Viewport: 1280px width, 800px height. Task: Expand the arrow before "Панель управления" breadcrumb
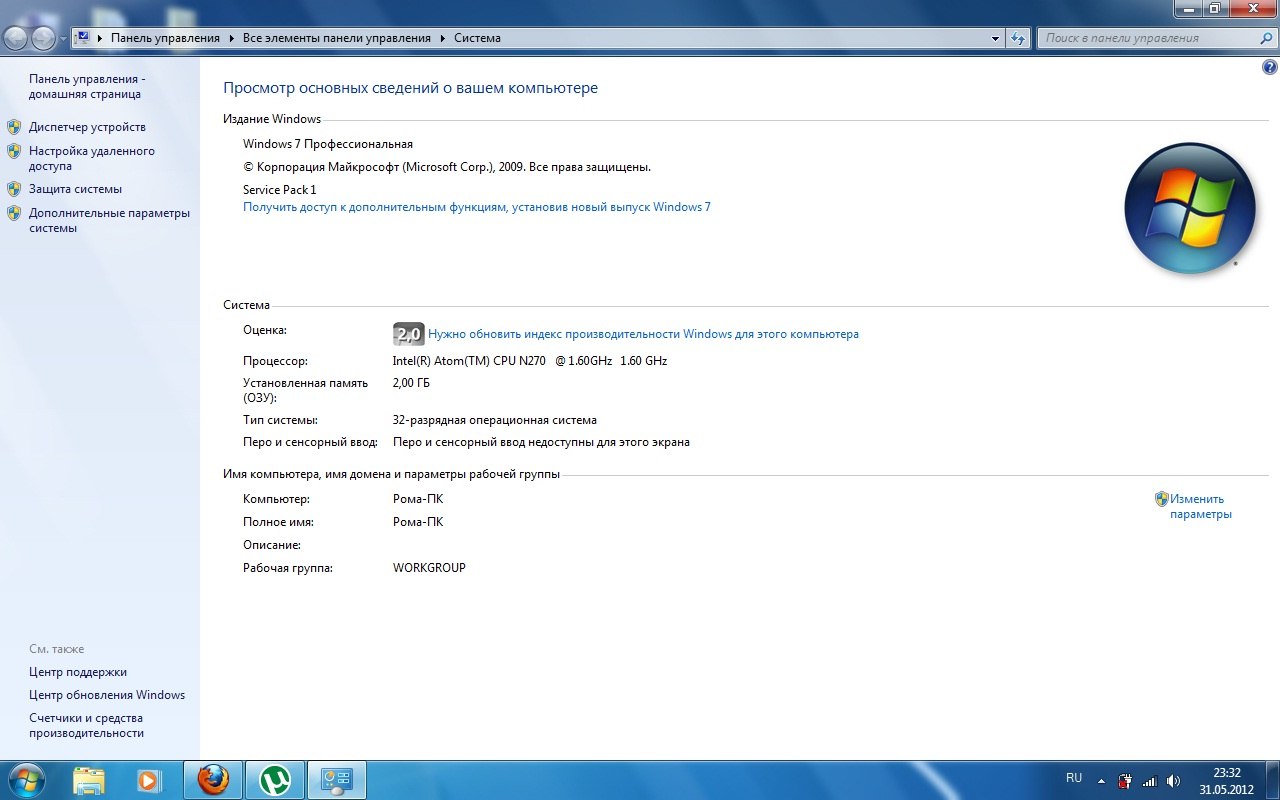[100, 38]
